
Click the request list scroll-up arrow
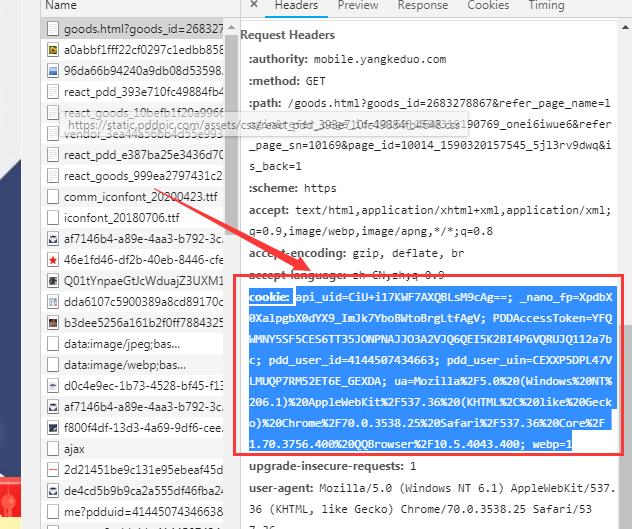(x=232, y=27)
